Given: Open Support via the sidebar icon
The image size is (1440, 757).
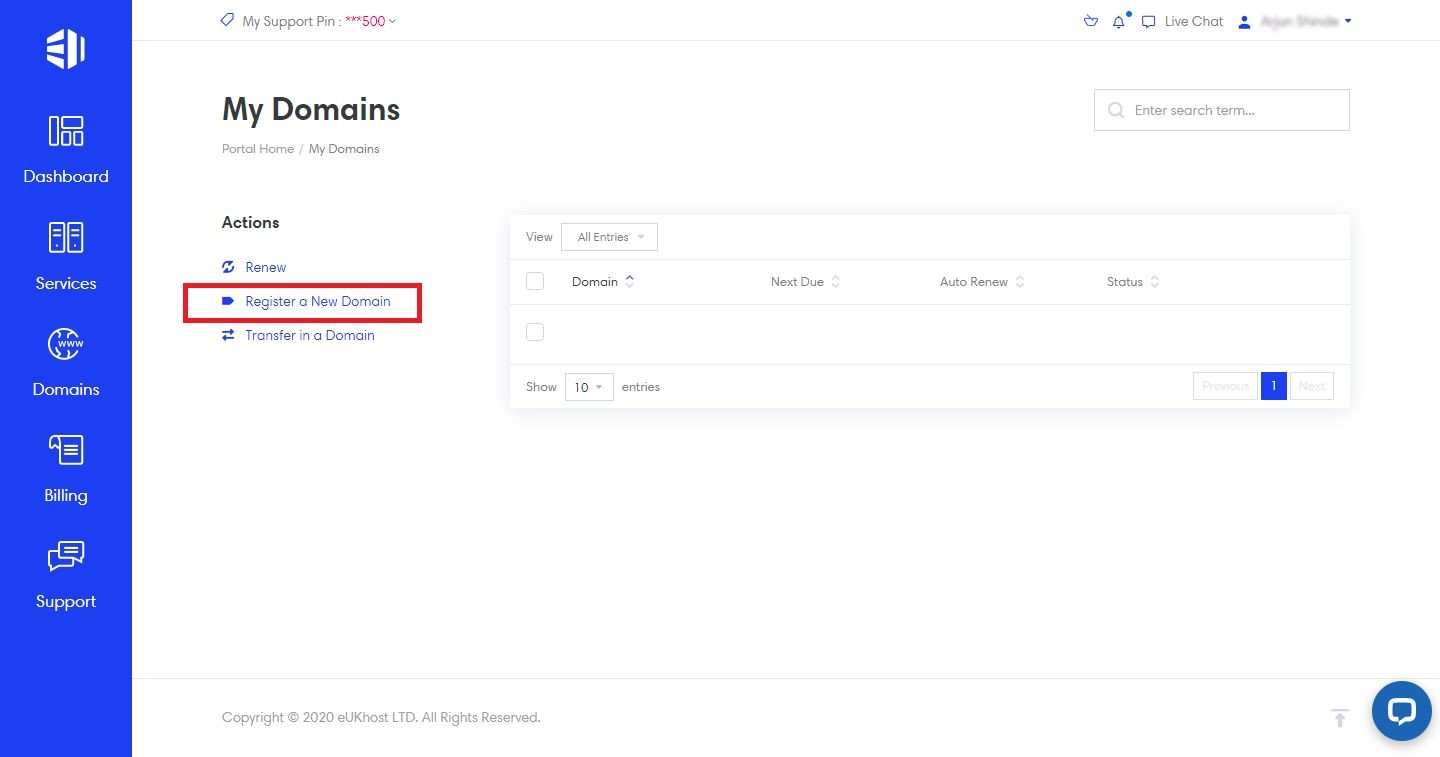Looking at the screenshot, I should coord(66,573).
